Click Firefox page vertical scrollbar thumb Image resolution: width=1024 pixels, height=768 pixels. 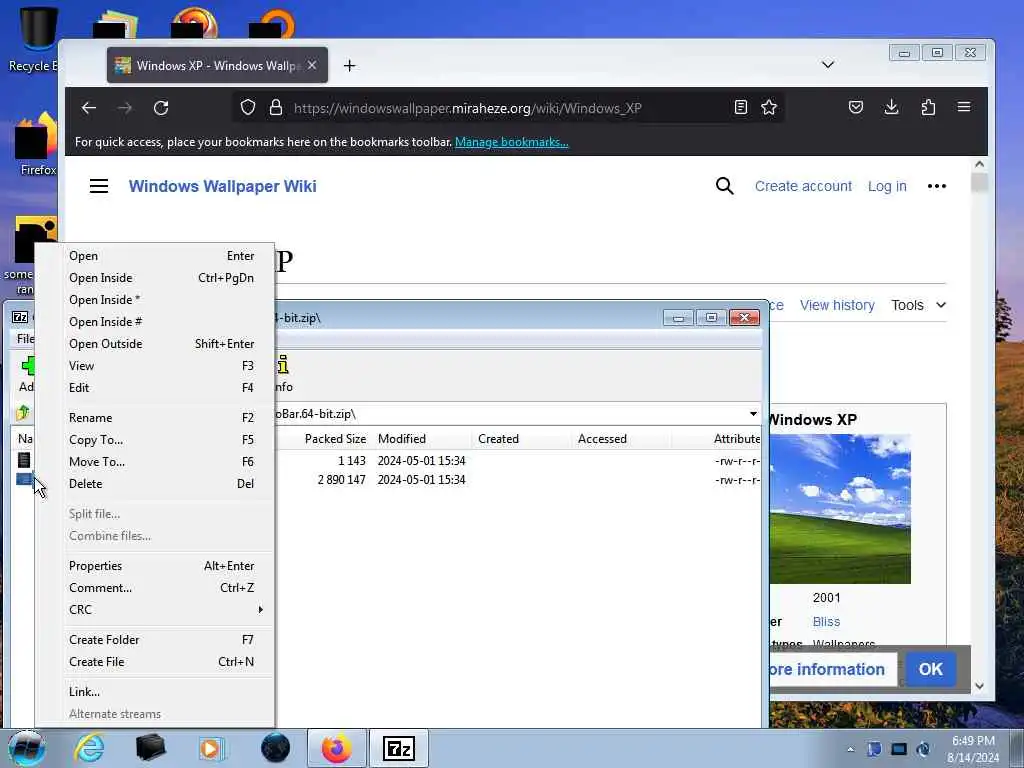point(979,183)
